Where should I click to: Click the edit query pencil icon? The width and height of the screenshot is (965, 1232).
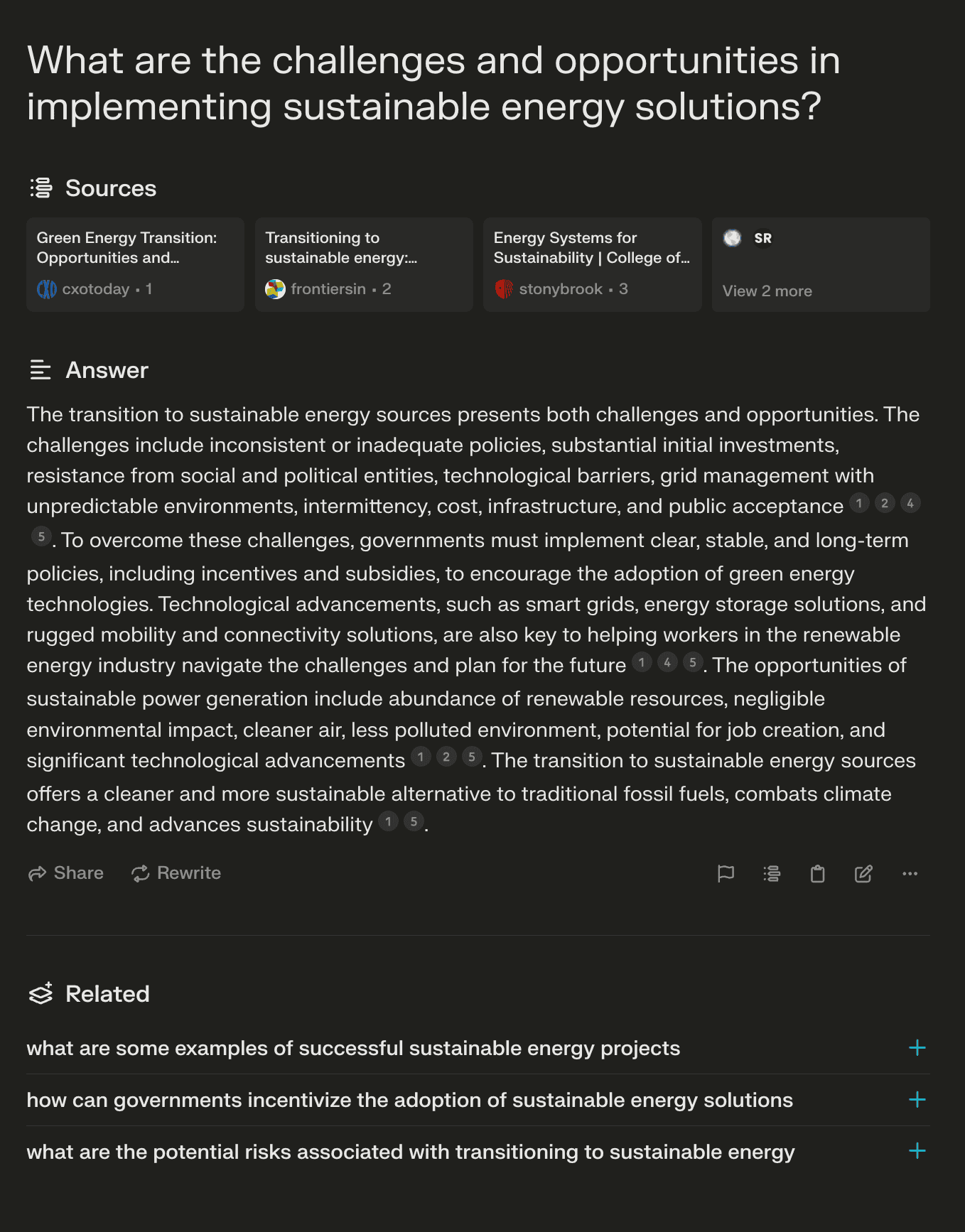coord(863,873)
